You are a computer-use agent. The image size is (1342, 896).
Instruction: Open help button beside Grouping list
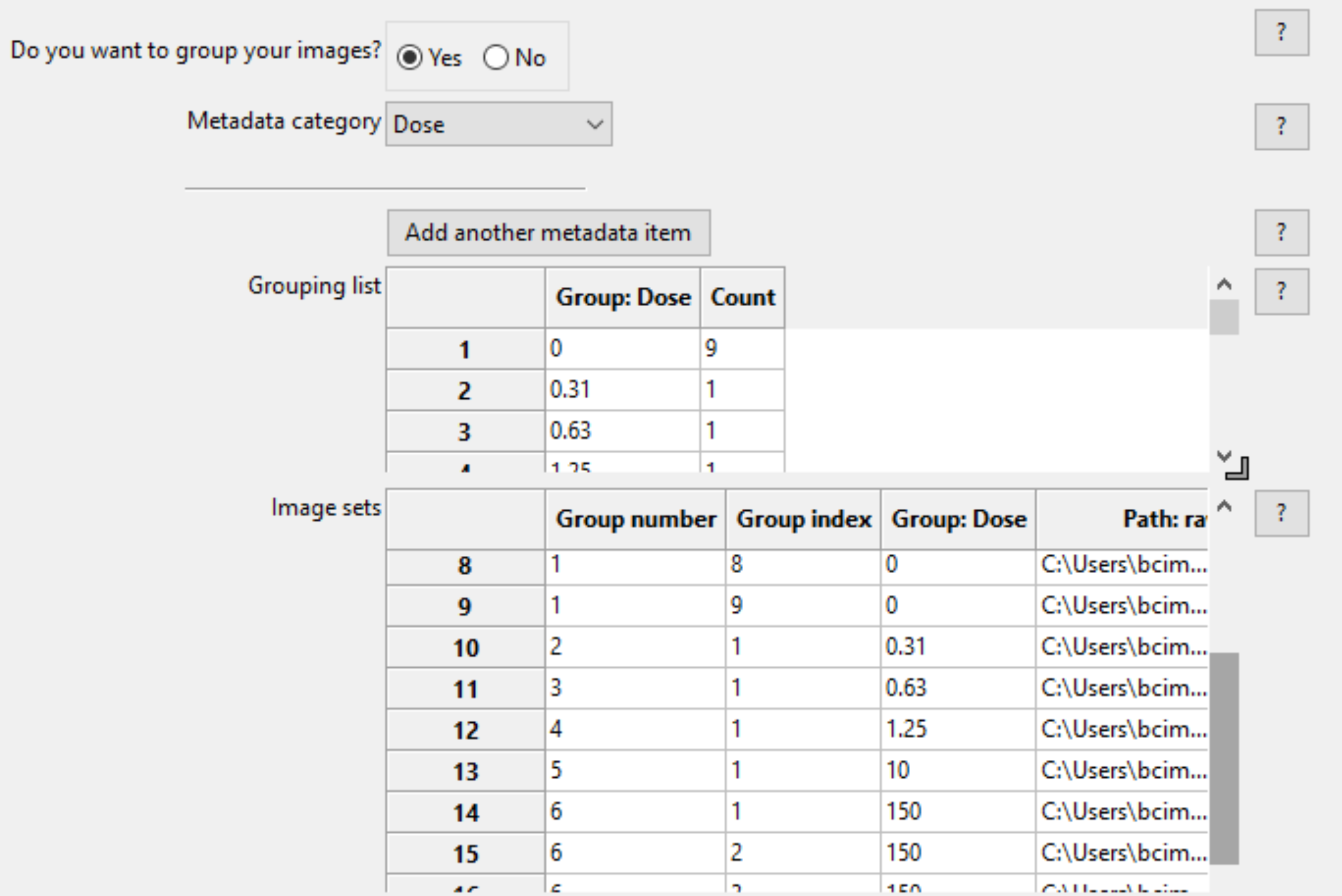1281,292
